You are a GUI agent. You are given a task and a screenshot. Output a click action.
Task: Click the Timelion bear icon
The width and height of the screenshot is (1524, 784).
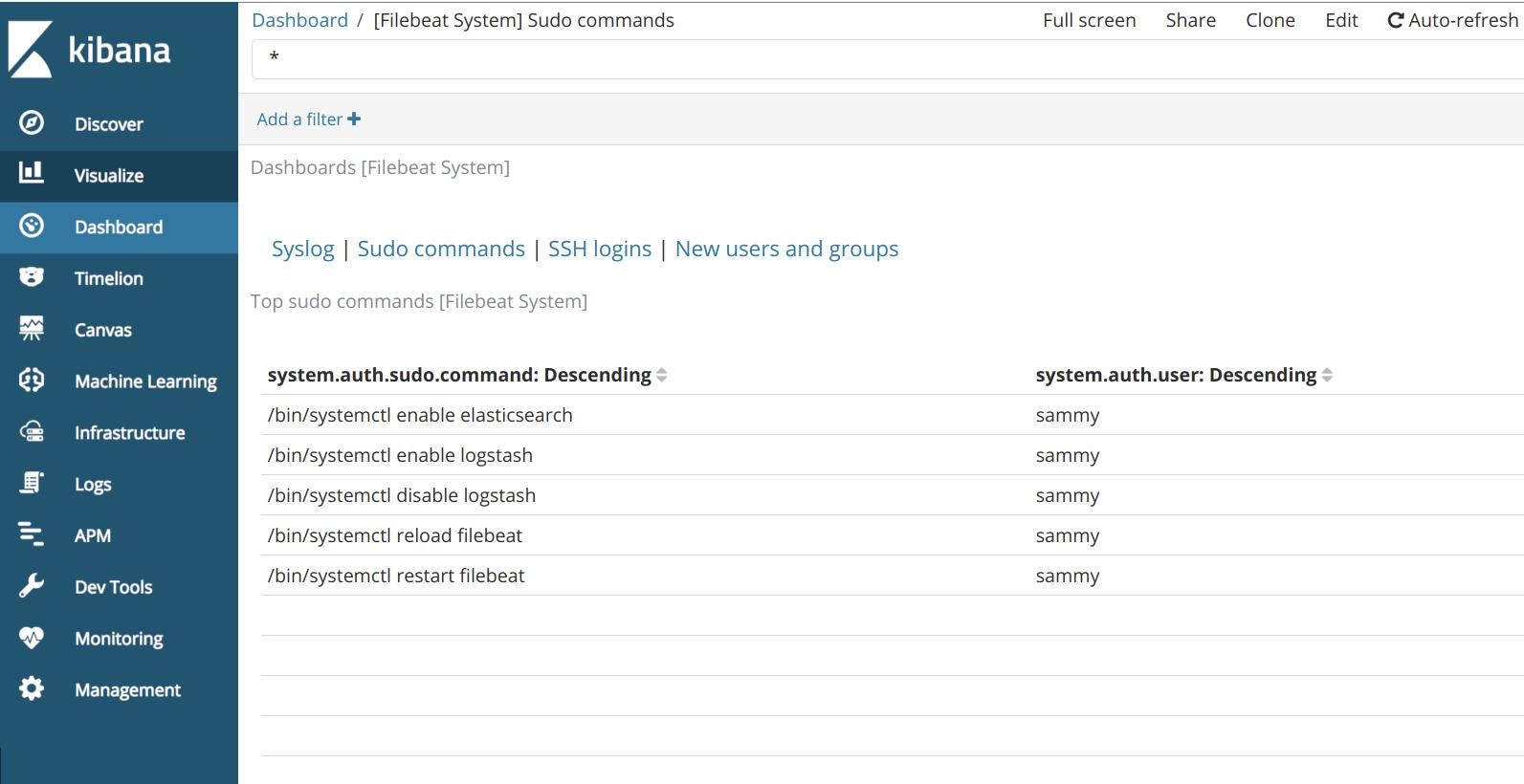point(32,277)
